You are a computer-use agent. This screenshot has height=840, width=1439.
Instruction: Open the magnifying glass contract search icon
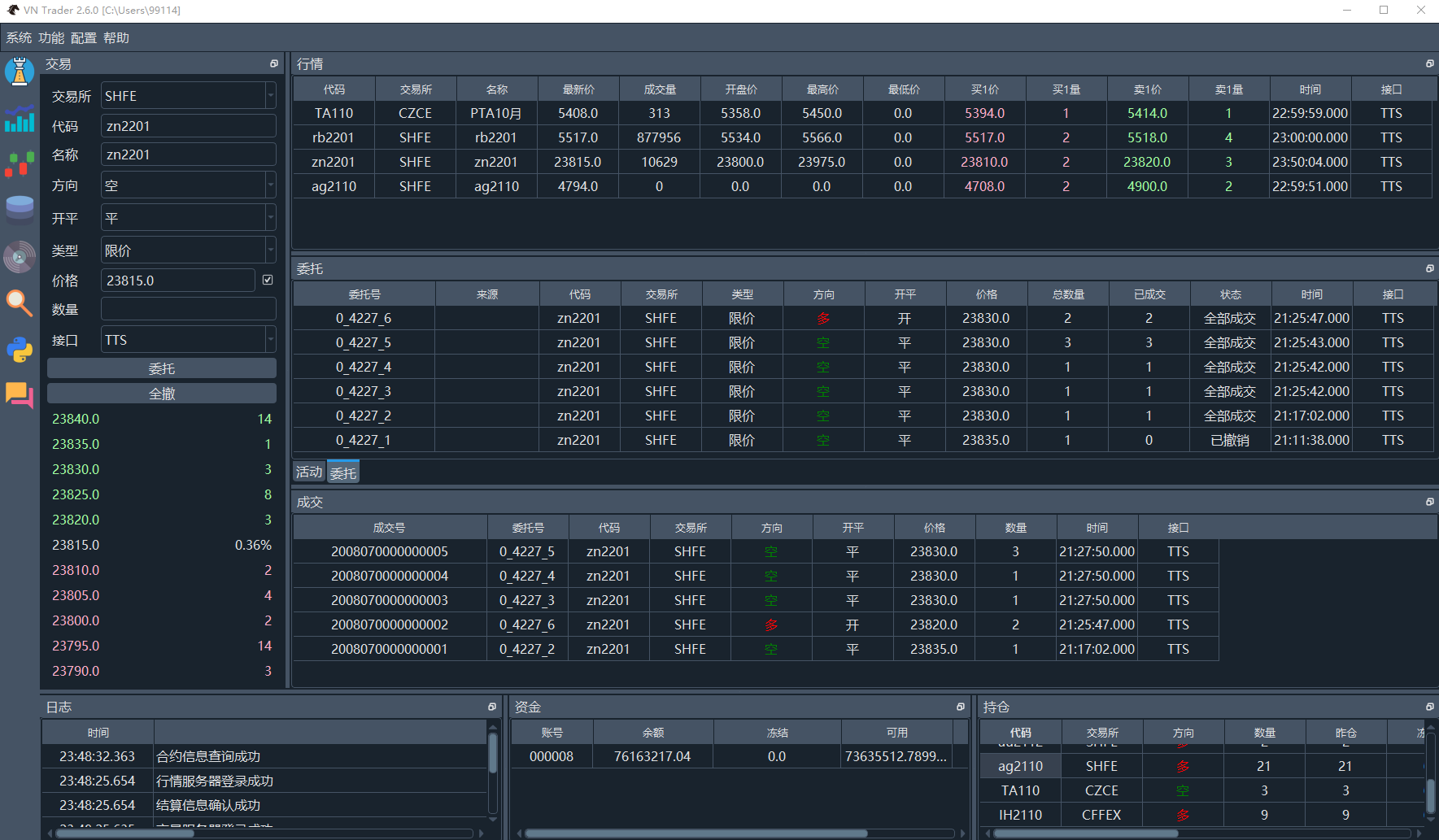tap(20, 303)
